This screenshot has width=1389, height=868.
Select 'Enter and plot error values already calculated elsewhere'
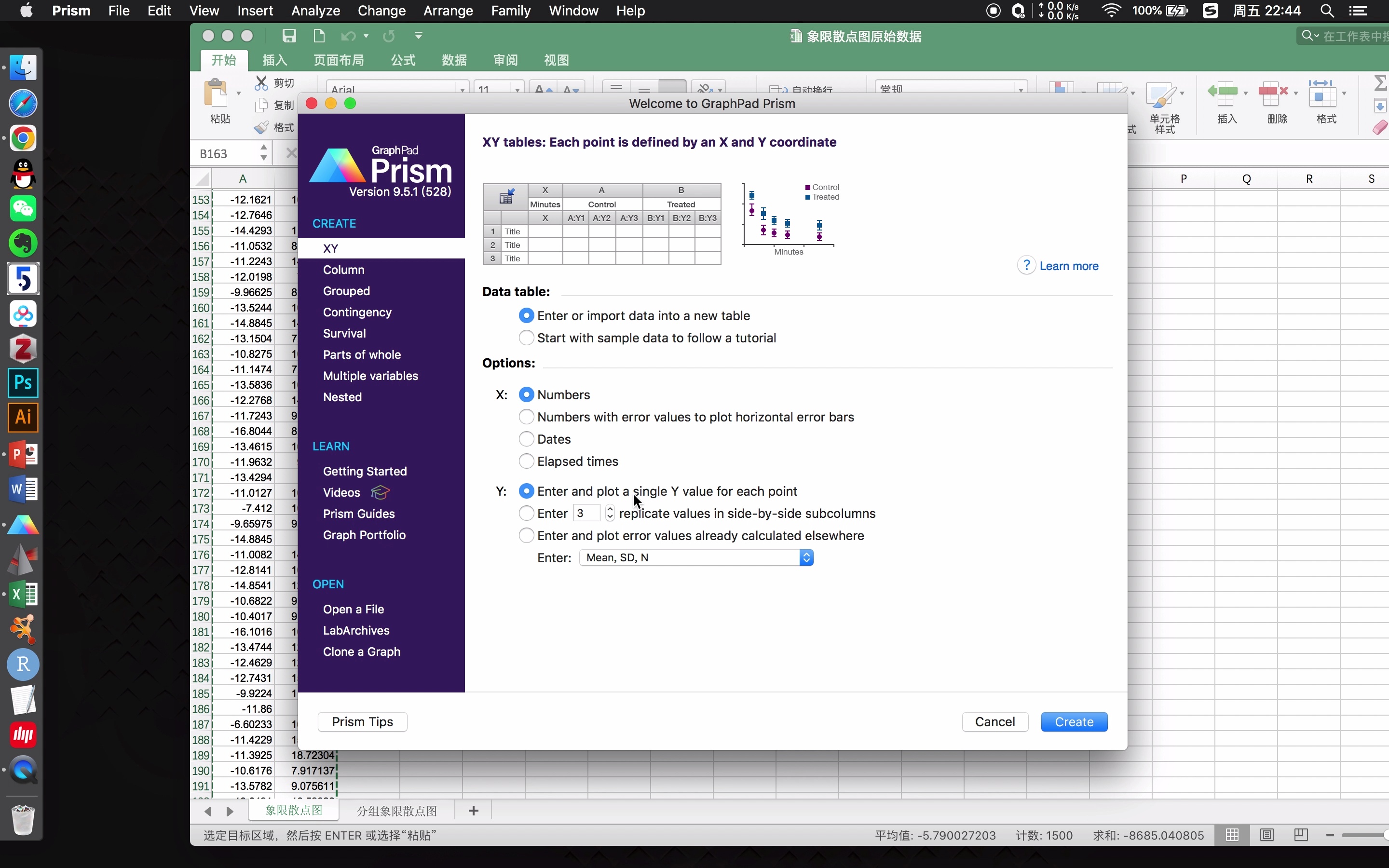pyautogui.click(x=526, y=535)
